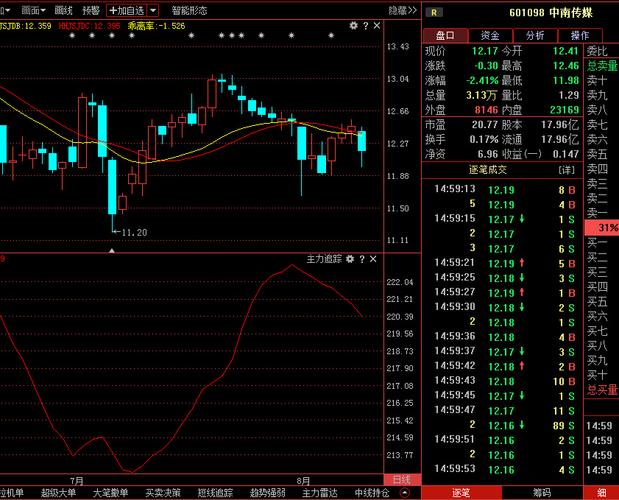Screen dimensions: 619x500
Task: Click the round up-arrow icon after 中线持仓
Action: (x=405, y=493)
